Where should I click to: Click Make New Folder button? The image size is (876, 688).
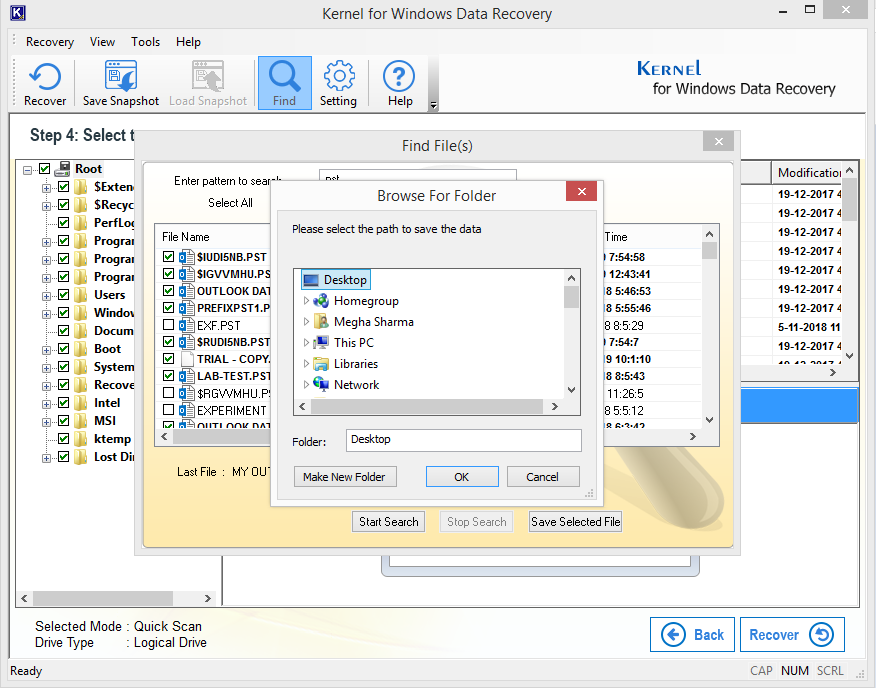345,477
